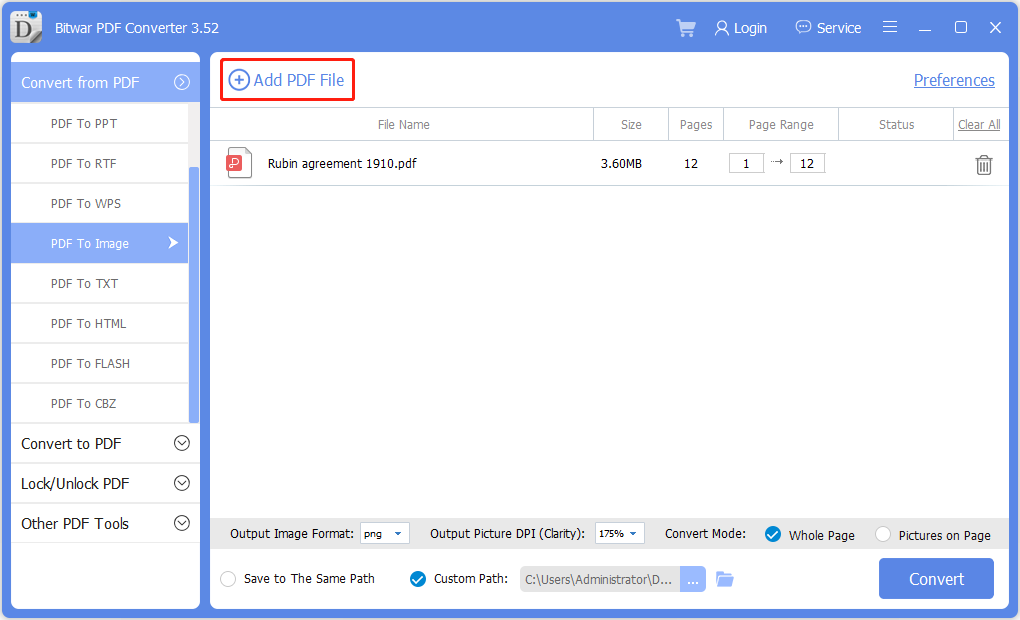Open the hamburger menu in title bar
1020x620 pixels.
[x=889, y=28]
